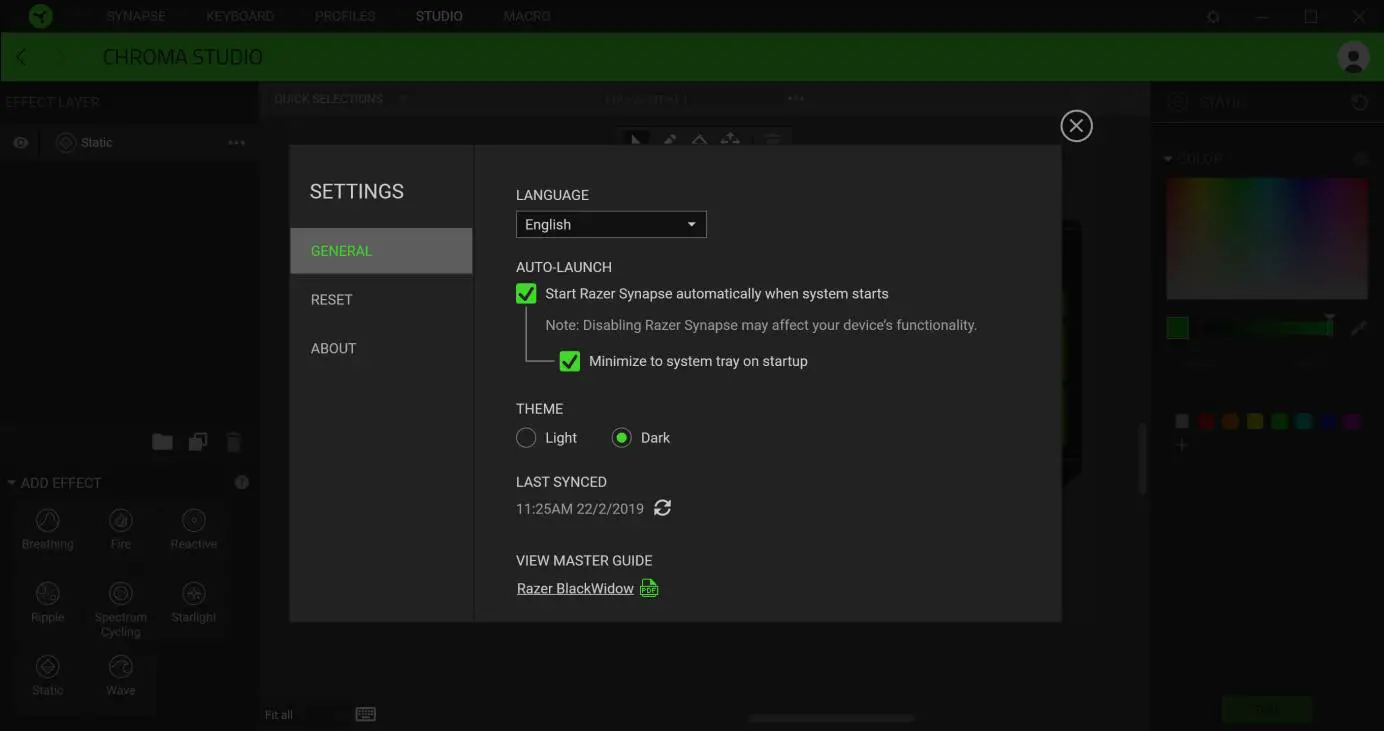Viewport: 1384px width, 731px height.
Task: Open the Language dropdown
Action: [x=611, y=225]
